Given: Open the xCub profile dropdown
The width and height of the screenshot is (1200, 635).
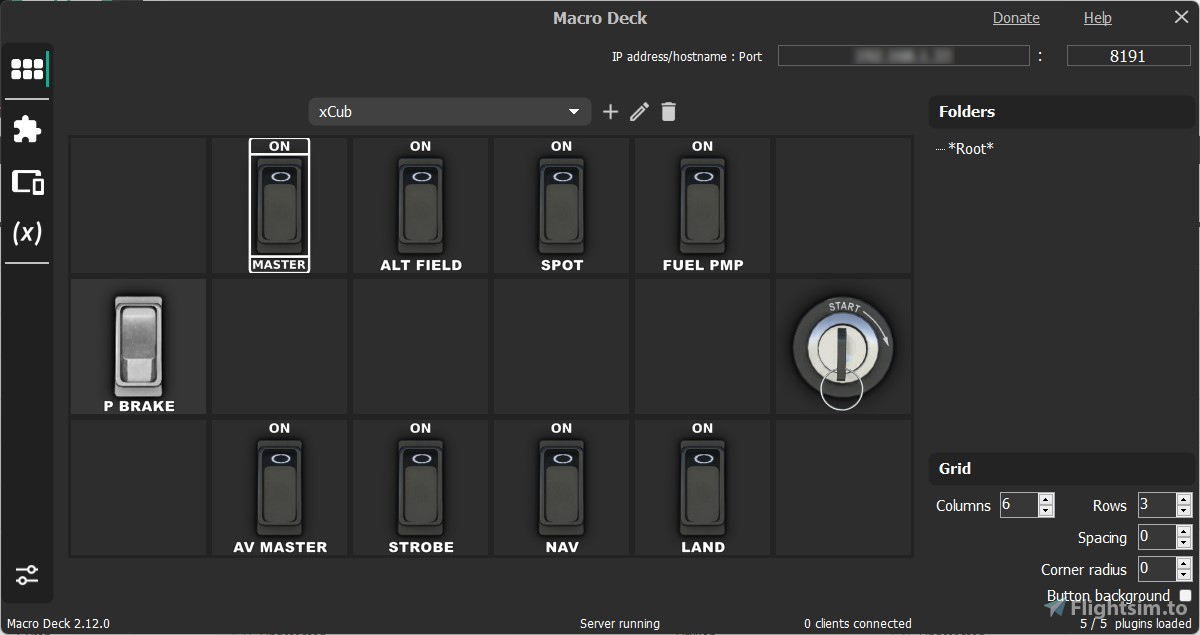Looking at the screenshot, I should 449,111.
